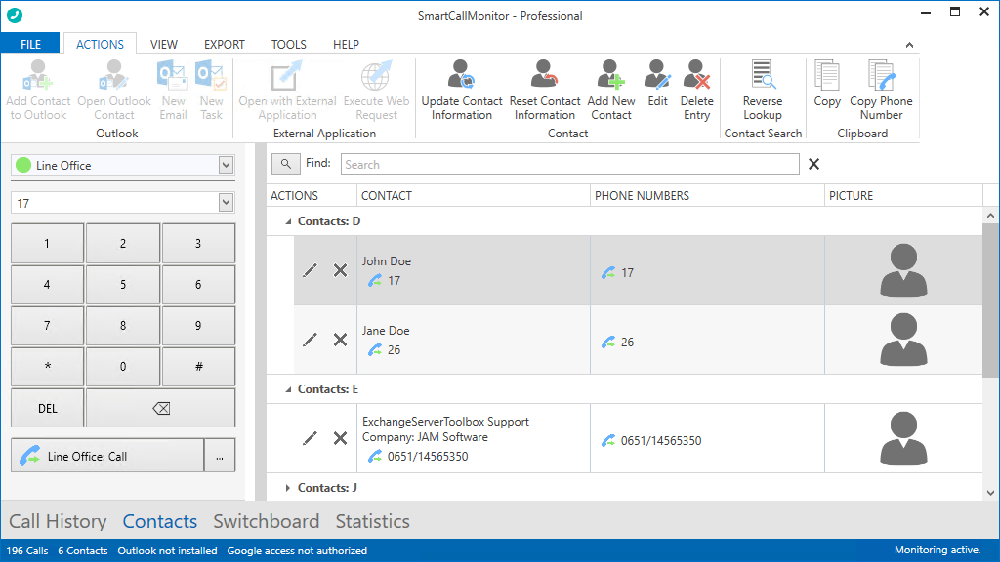Click contact list scrollbar down arrow
Viewport: 1000px width, 562px height.
(990, 492)
